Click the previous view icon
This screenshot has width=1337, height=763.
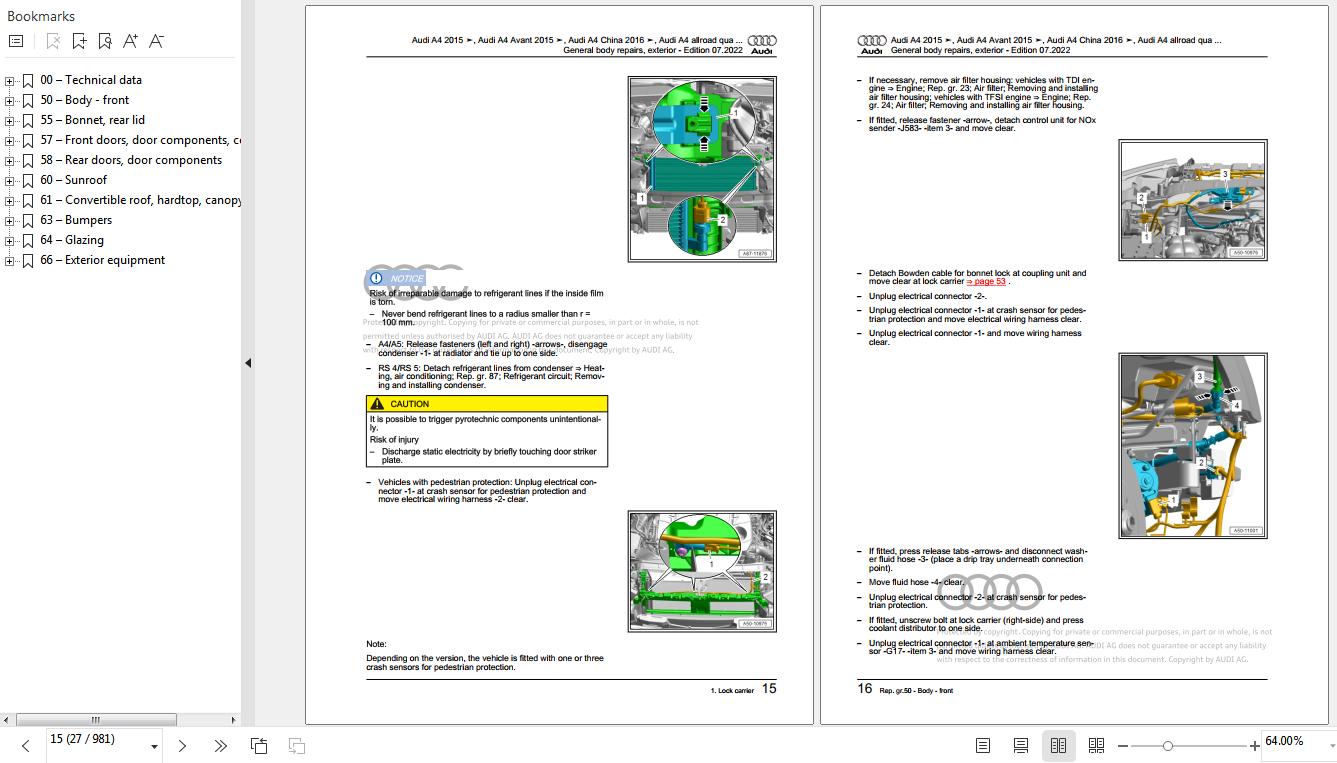point(259,746)
